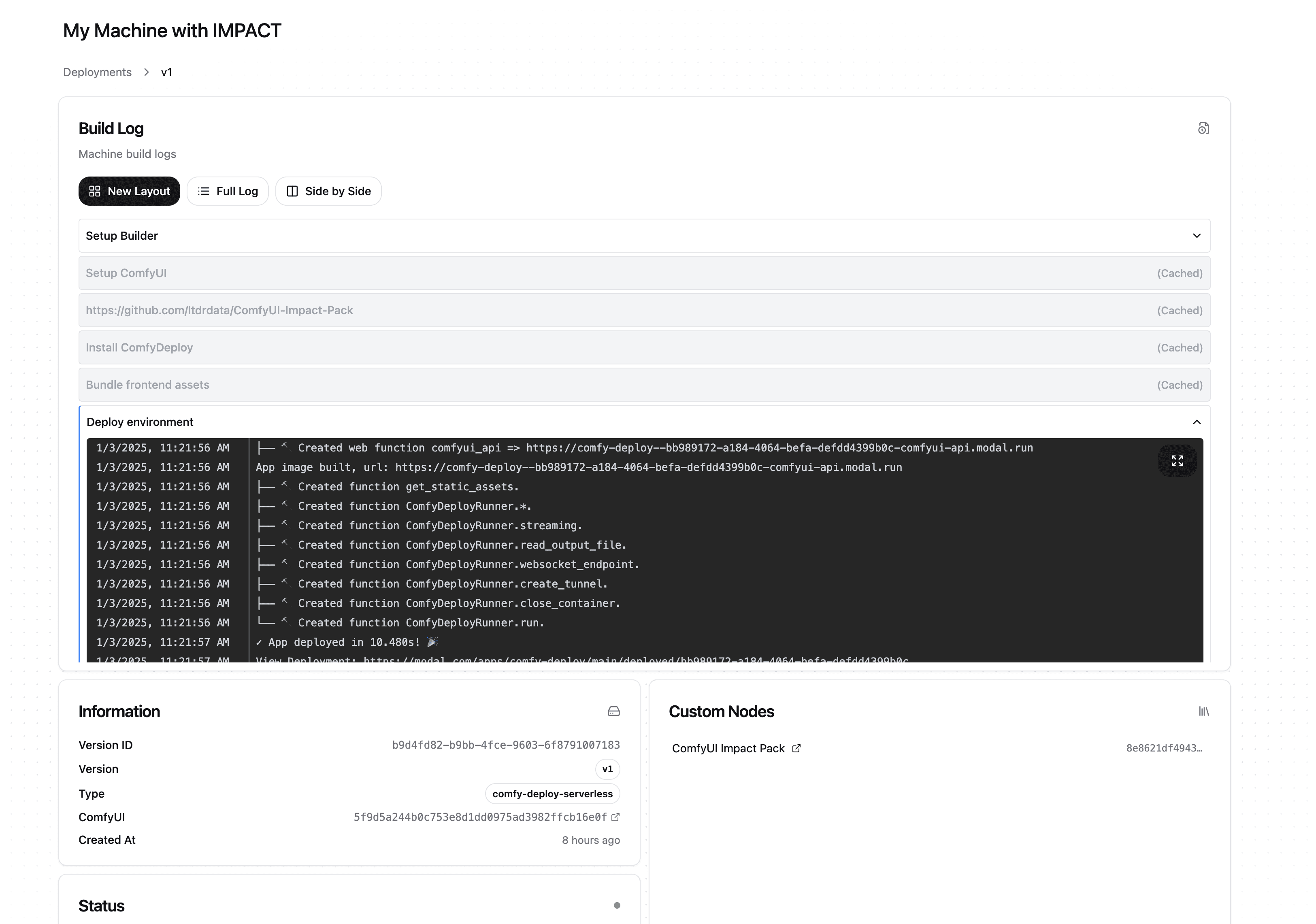Select the v1 breadcrumb item
The height and width of the screenshot is (924, 1316).
tap(166, 72)
